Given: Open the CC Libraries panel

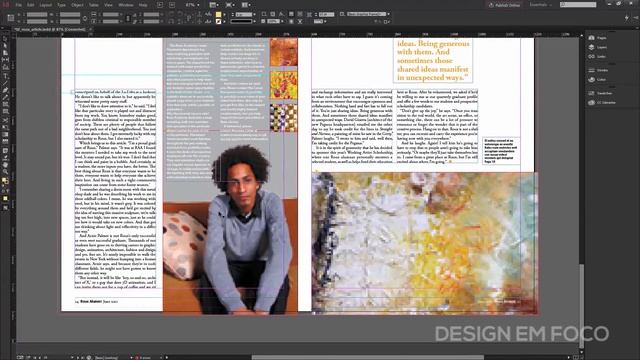Looking at the screenshot, I should tap(602, 102).
